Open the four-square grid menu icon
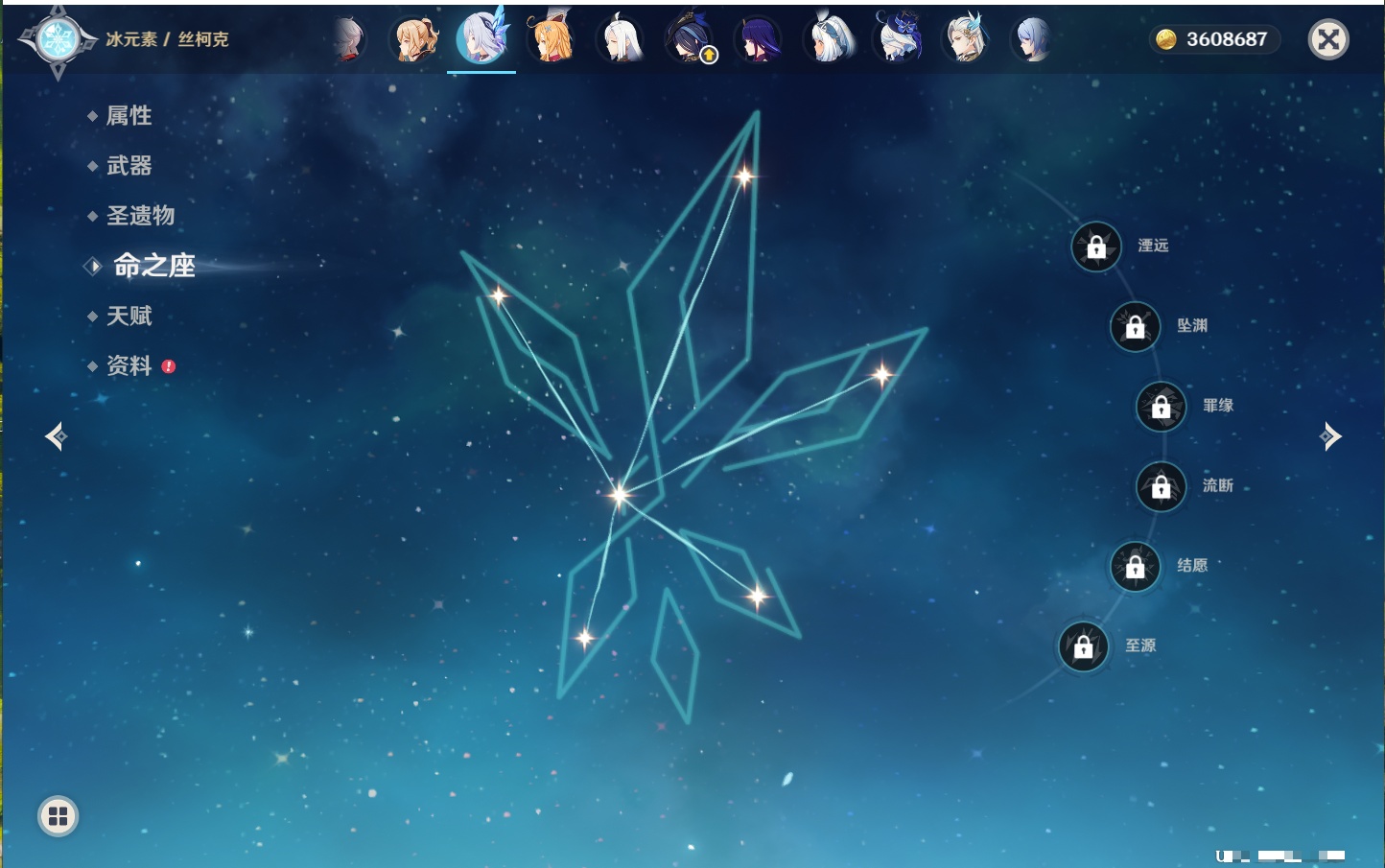1385x868 pixels. pos(58,816)
